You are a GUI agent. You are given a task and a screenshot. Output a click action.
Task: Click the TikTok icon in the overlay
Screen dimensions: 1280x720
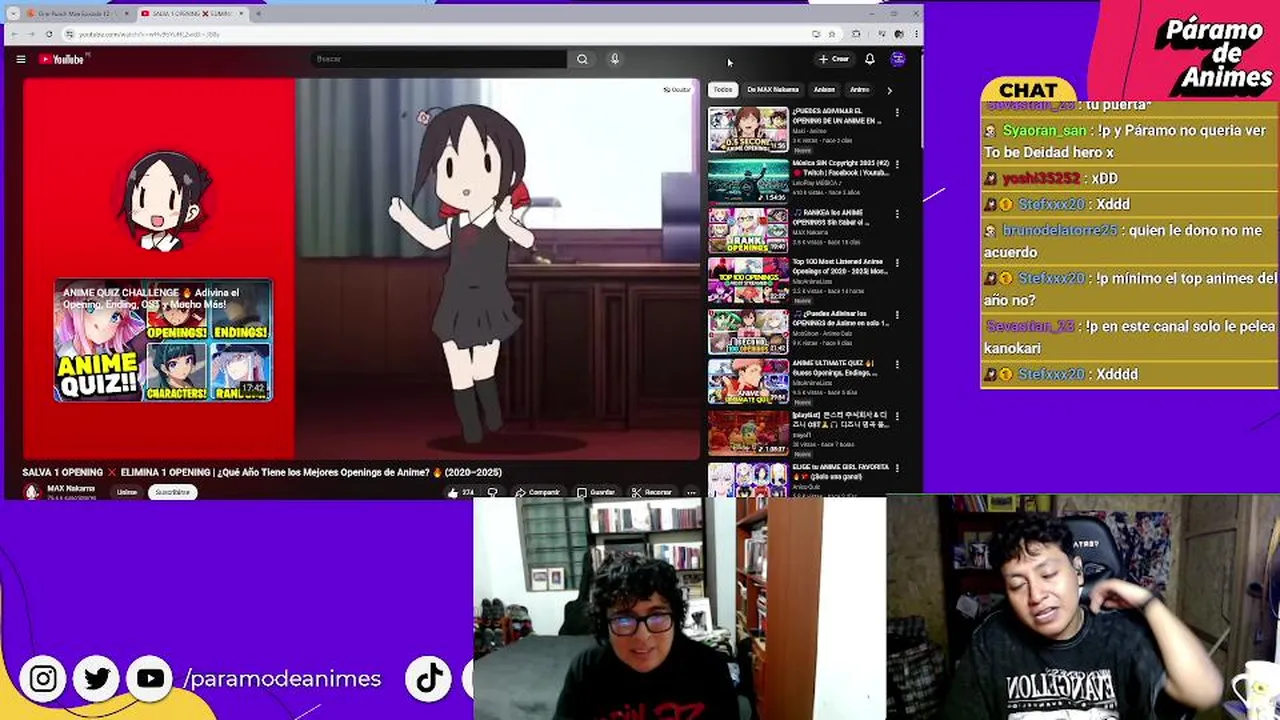(x=430, y=679)
